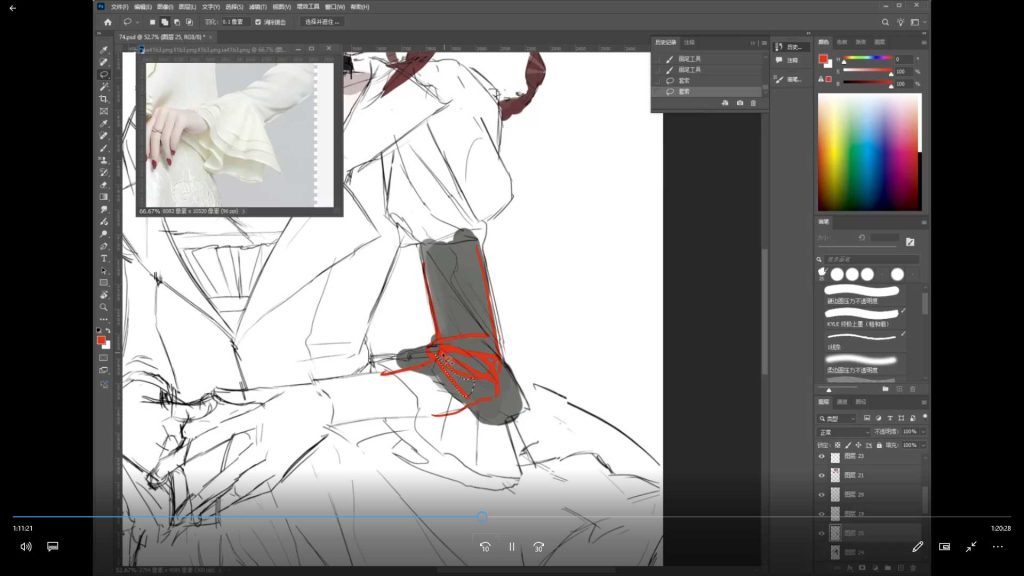
Task: Open collapsed Brushes panel icon
Action: [779, 79]
